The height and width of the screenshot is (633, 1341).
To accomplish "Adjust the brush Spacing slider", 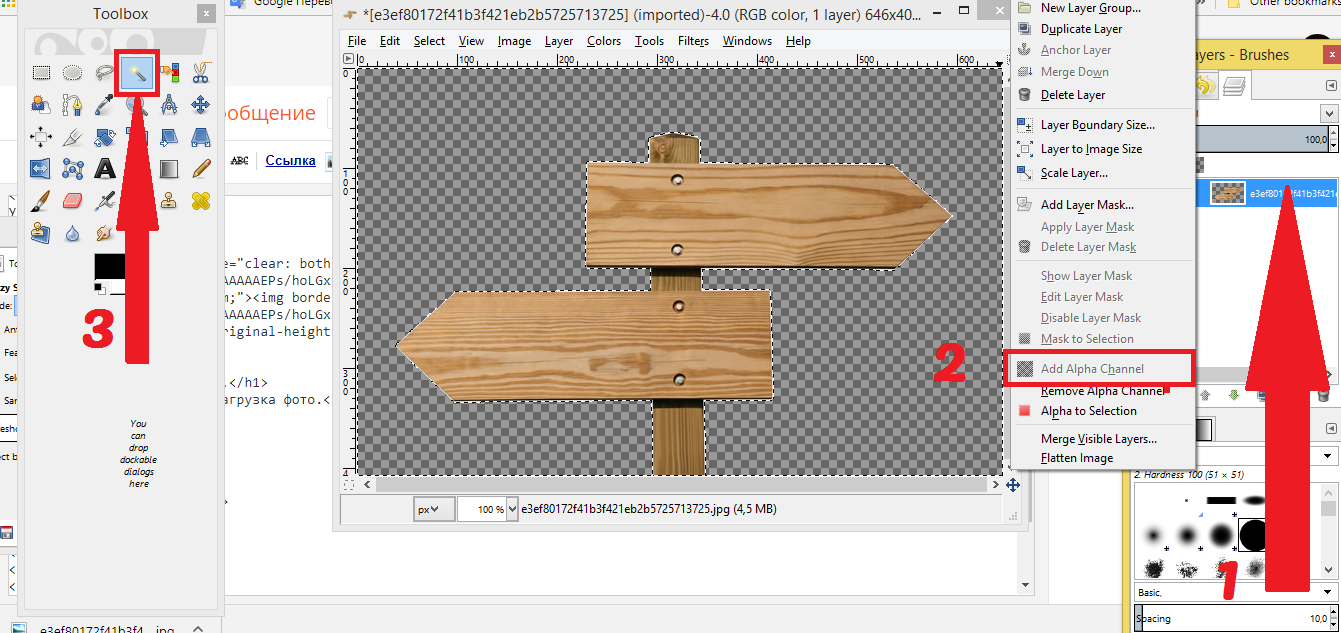I will point(1232,619).
